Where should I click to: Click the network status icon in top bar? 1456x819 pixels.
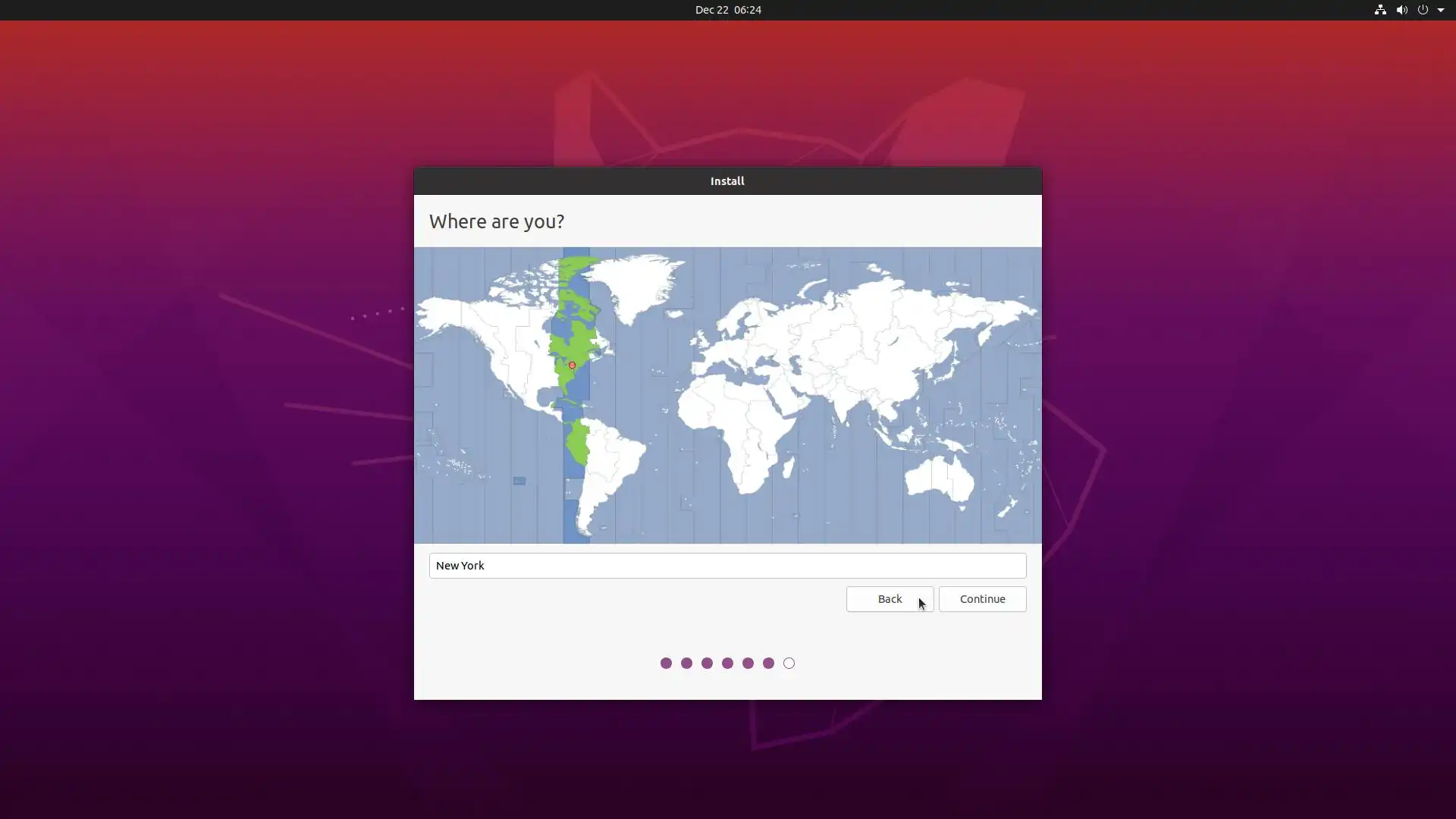(x=1380, y=10)
